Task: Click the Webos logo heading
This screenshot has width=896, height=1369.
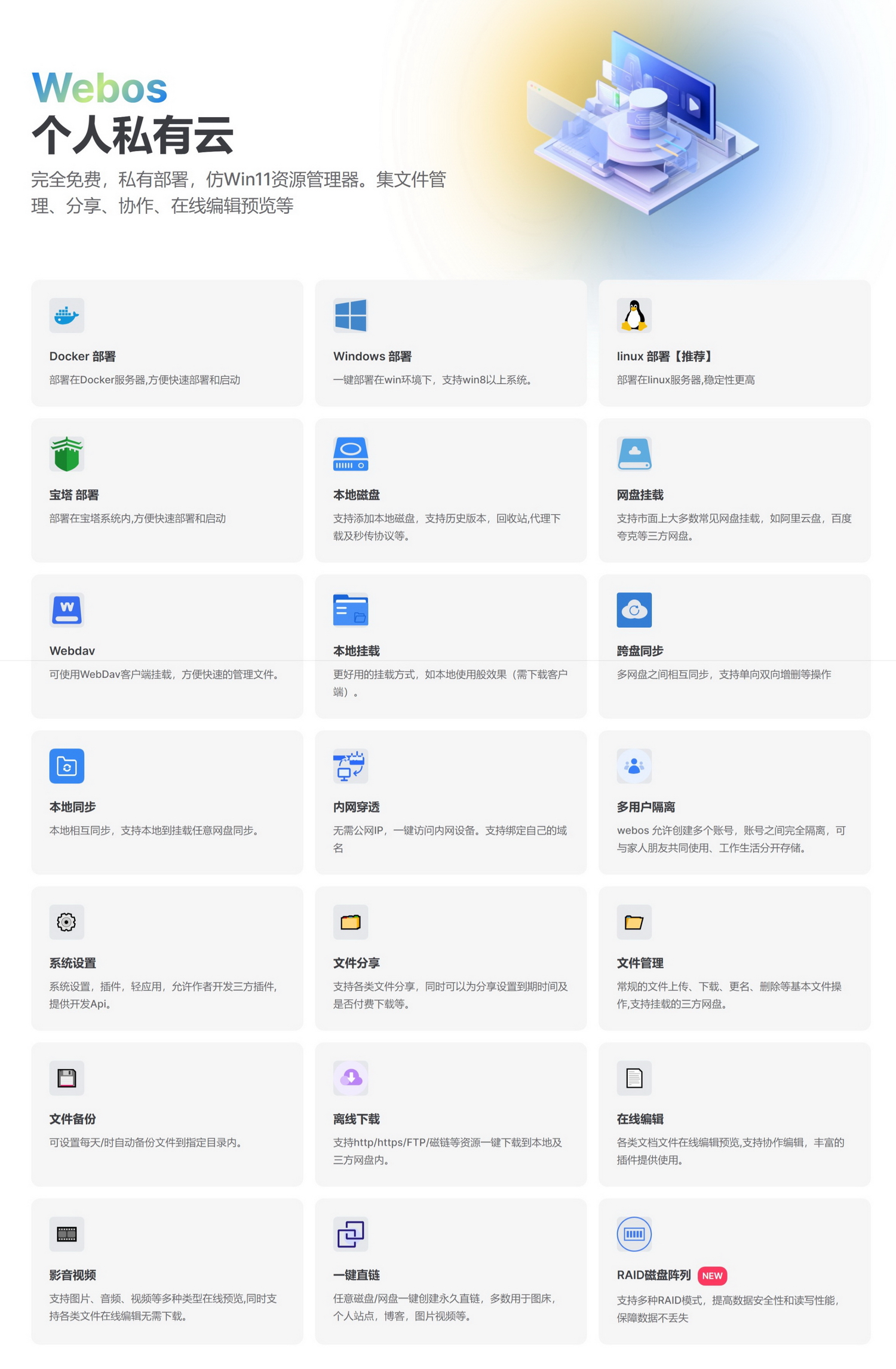Action: tap(99, 88)
